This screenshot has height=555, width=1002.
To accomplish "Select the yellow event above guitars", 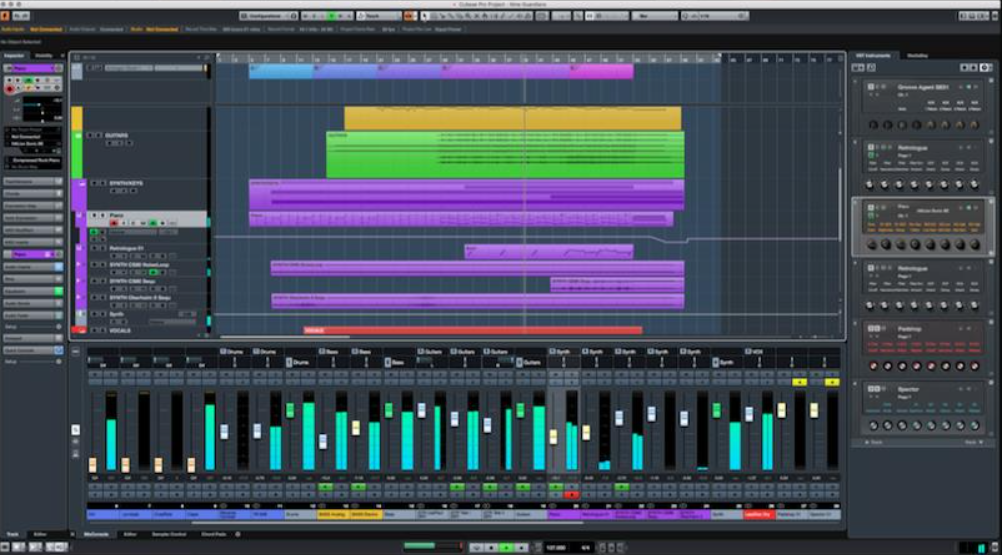I will pyautogui.click(x=513, y=118).
